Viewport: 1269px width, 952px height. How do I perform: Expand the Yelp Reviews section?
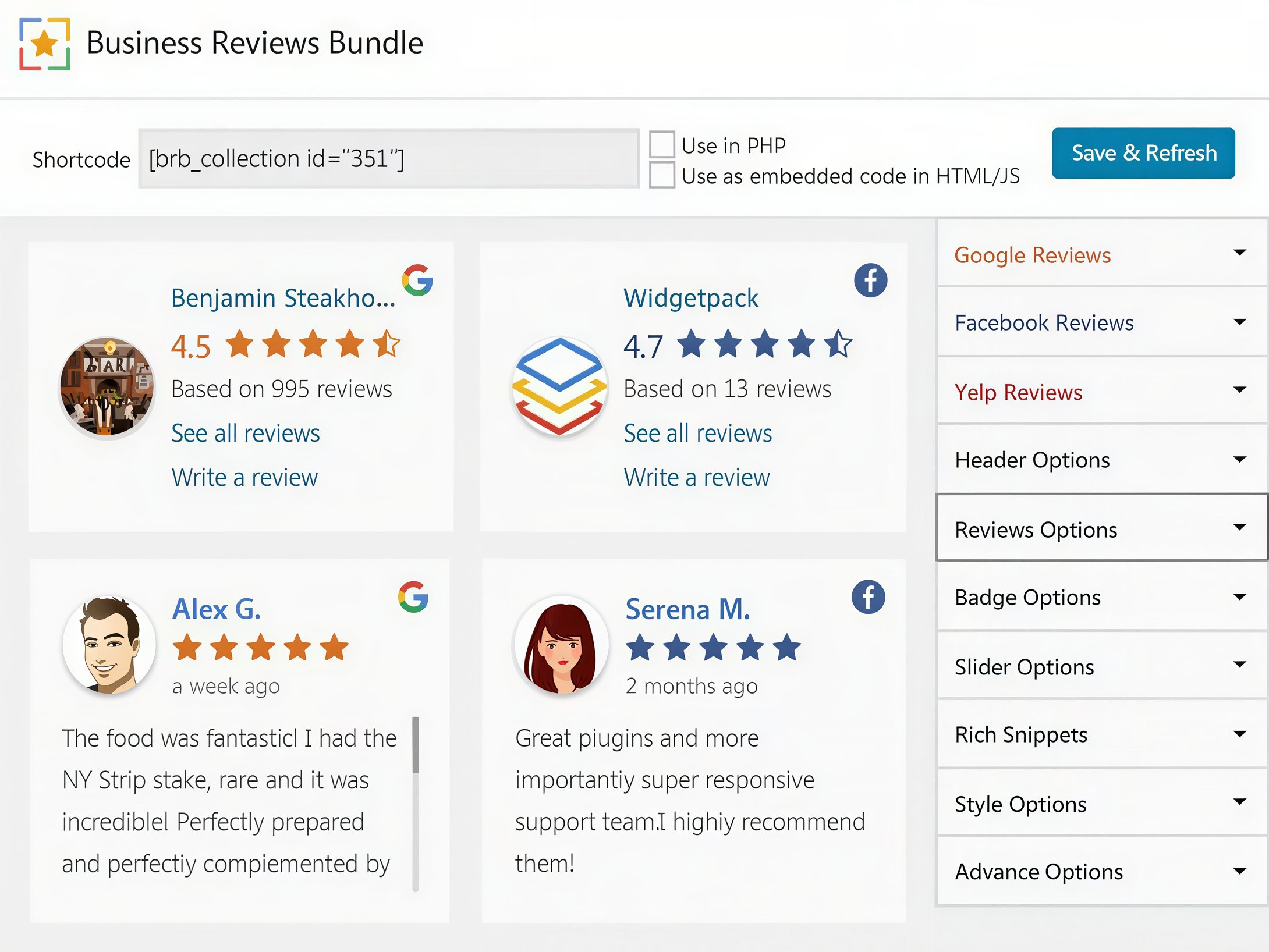click(x=1101, y=392)
